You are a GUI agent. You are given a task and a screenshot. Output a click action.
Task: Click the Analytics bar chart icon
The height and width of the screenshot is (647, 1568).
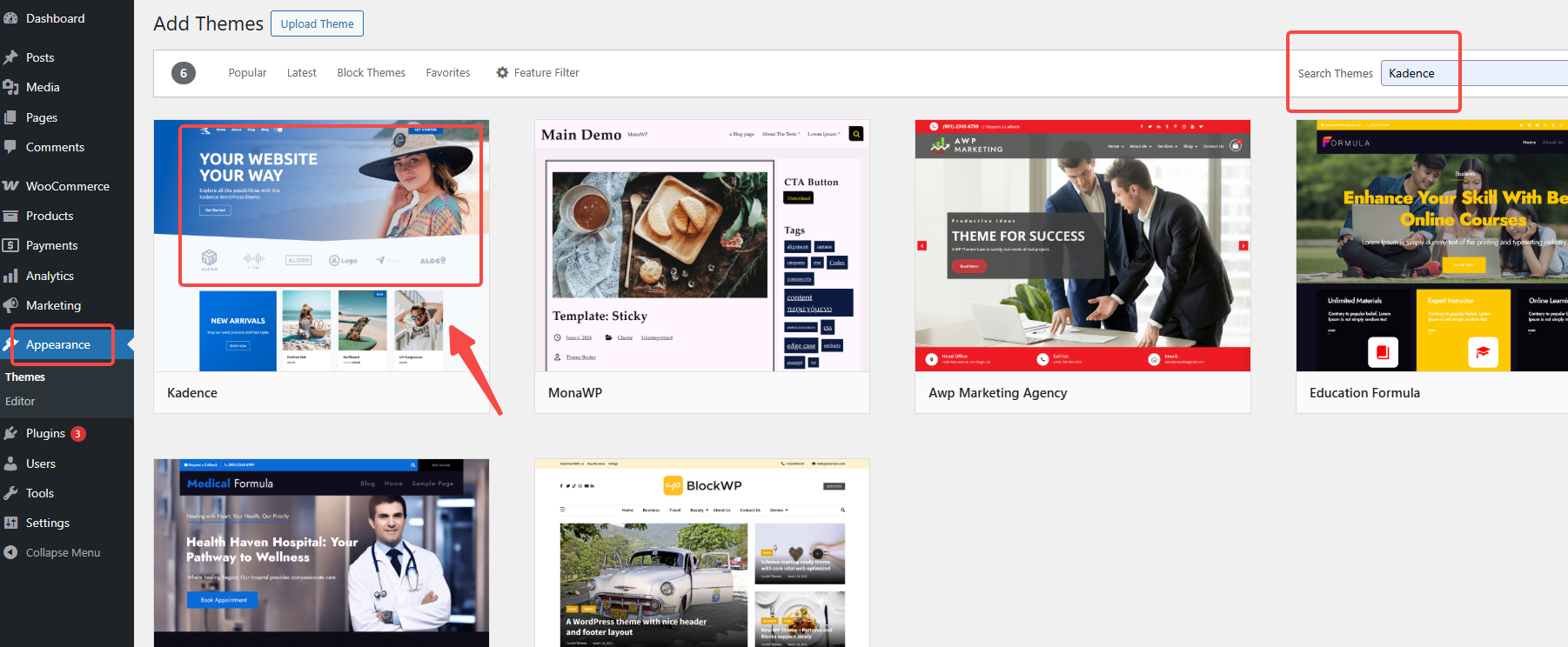click(10, 276)
